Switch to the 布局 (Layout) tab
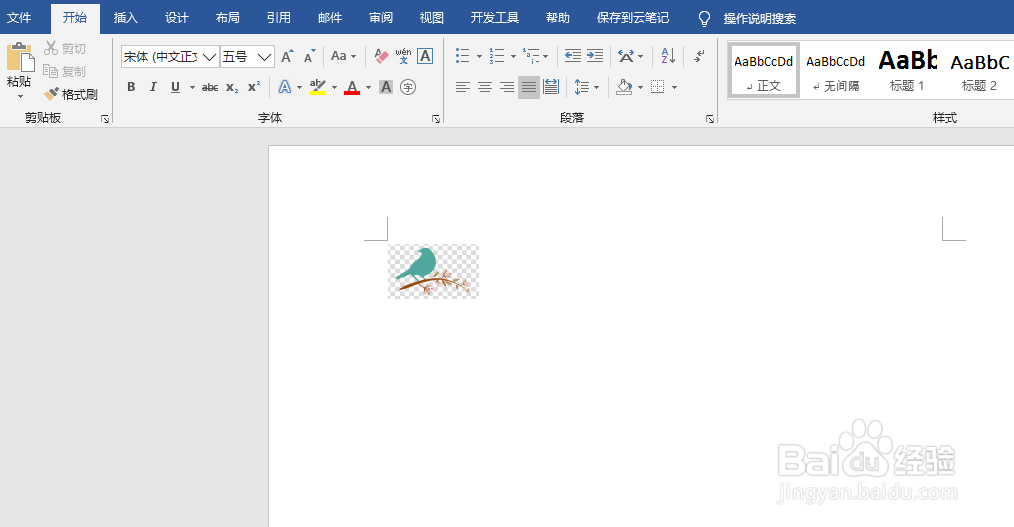 (228, 18)
